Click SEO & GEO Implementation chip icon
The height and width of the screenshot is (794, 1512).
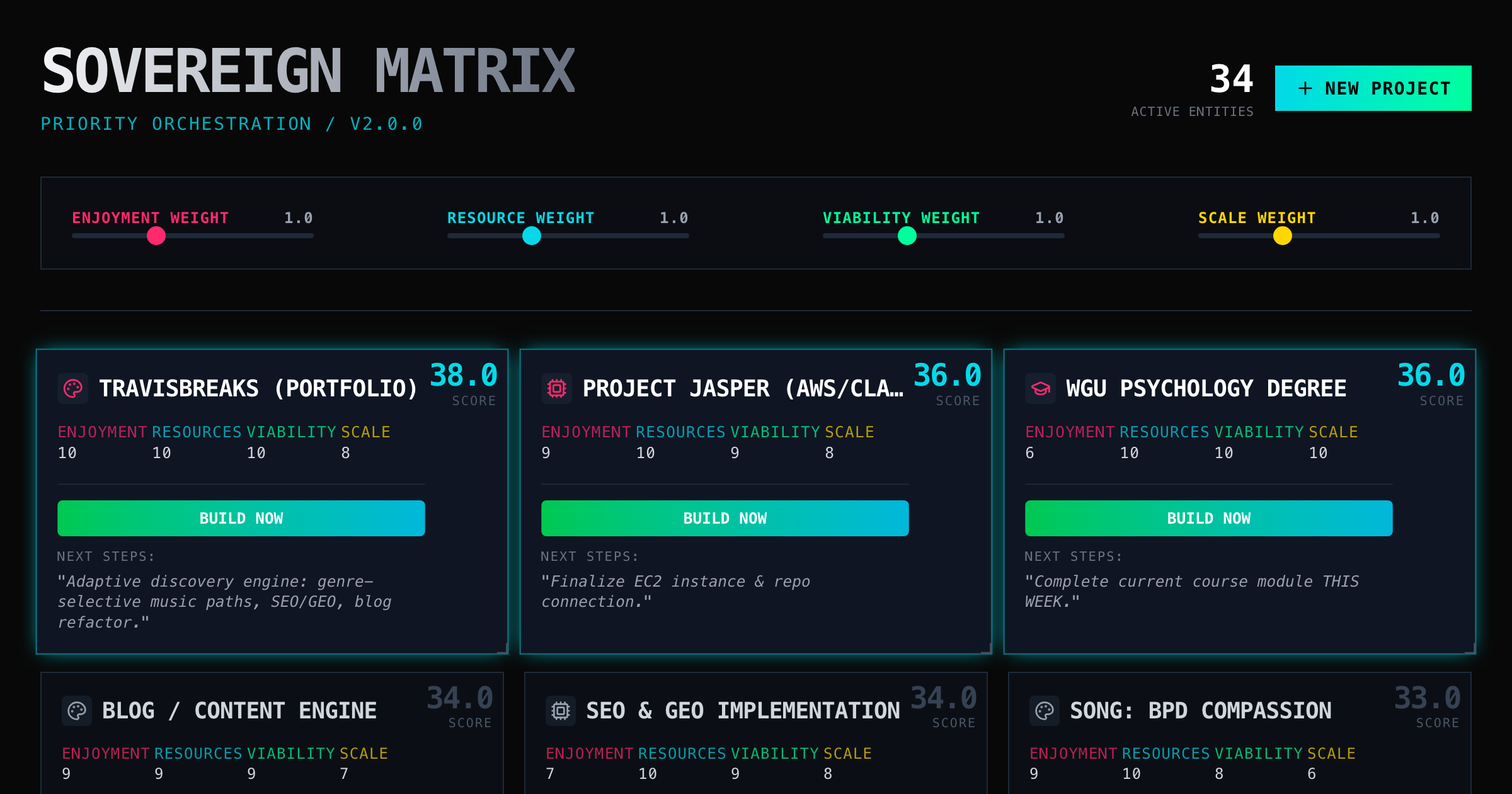561,711
